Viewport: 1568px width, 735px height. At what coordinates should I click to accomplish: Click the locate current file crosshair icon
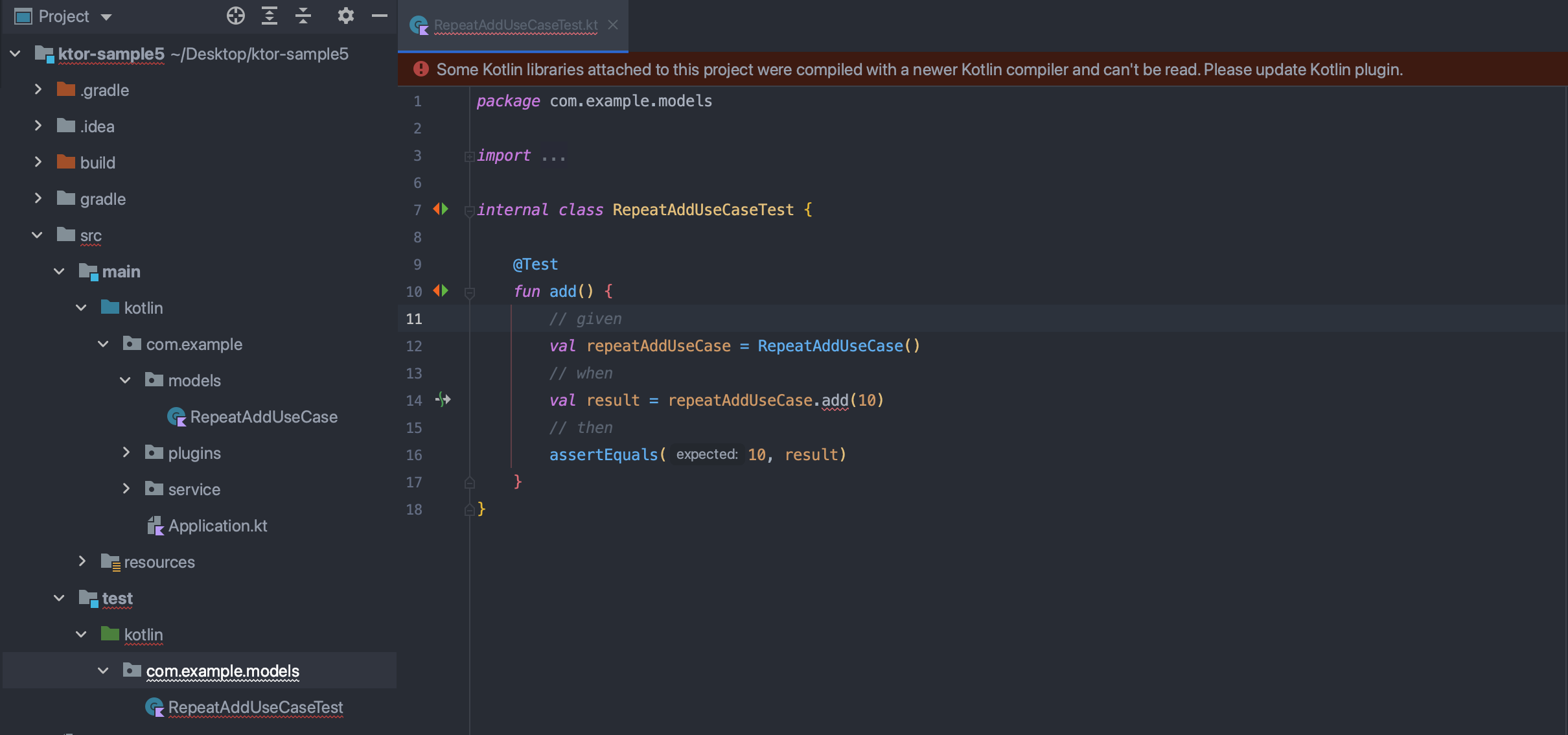point(236,16)
